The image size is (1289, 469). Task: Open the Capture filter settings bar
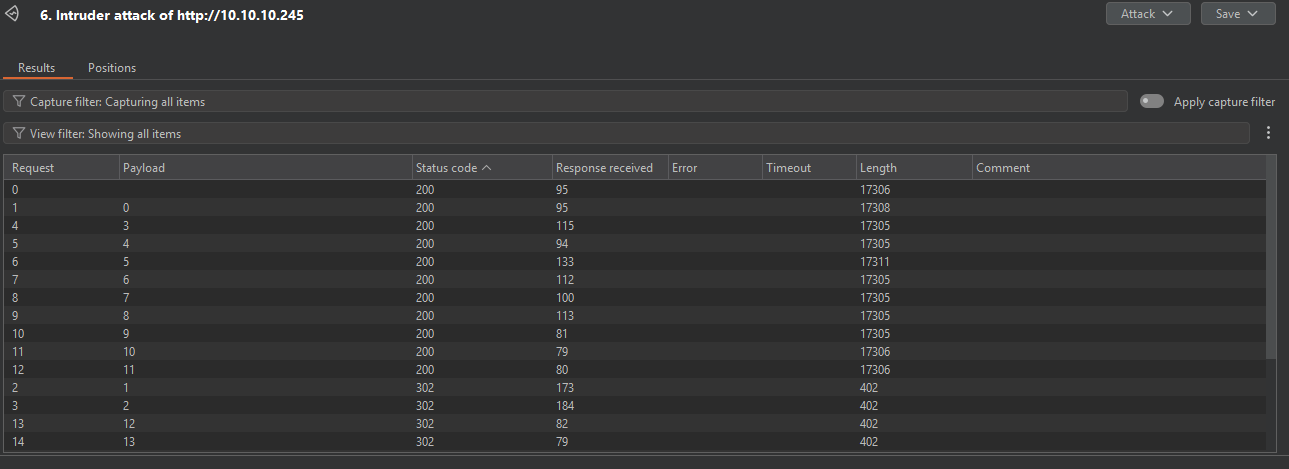[x=566, y=101]
